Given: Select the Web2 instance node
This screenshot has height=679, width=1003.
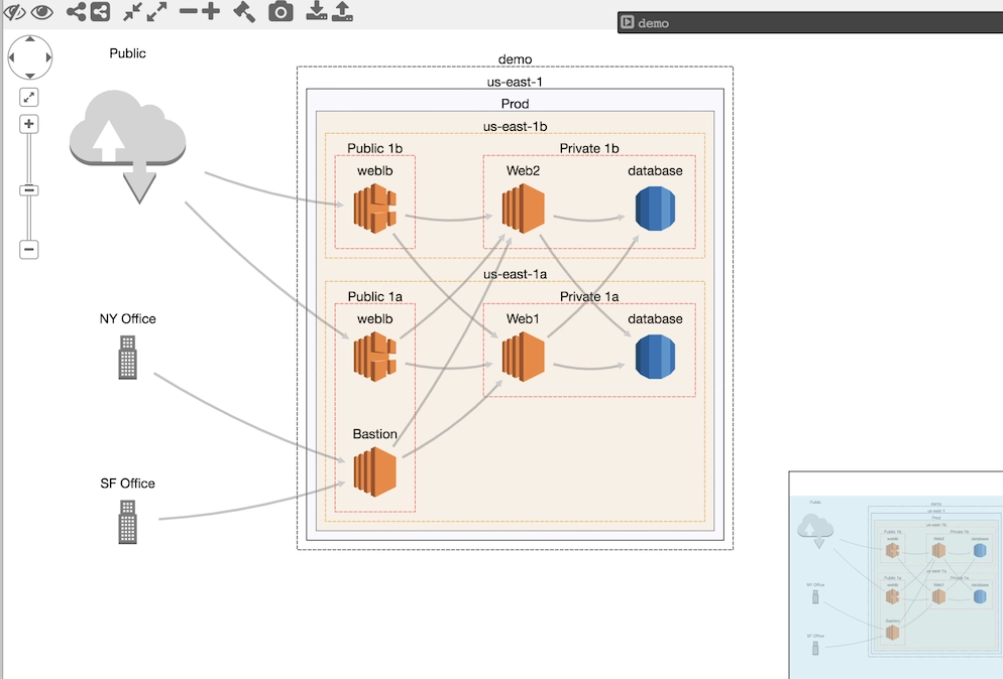Looking at the screenshot, I should tap(523, 208).
